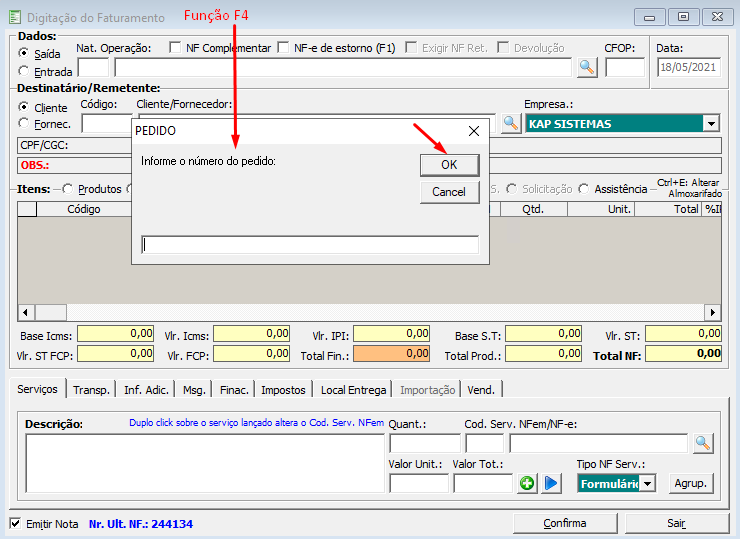Screen dimensions: 740x539
Task: Click the Cod. Serv. NFem search magnifier
Action: pos(703,443)
